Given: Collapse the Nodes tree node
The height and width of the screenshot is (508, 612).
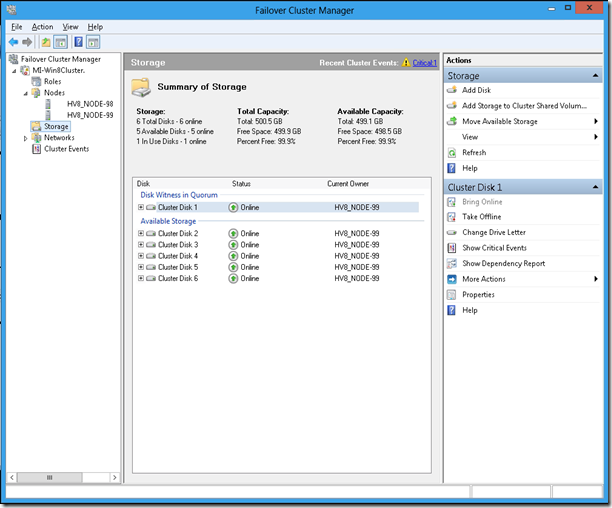Looking at the screenshot, I should point(25,93).
